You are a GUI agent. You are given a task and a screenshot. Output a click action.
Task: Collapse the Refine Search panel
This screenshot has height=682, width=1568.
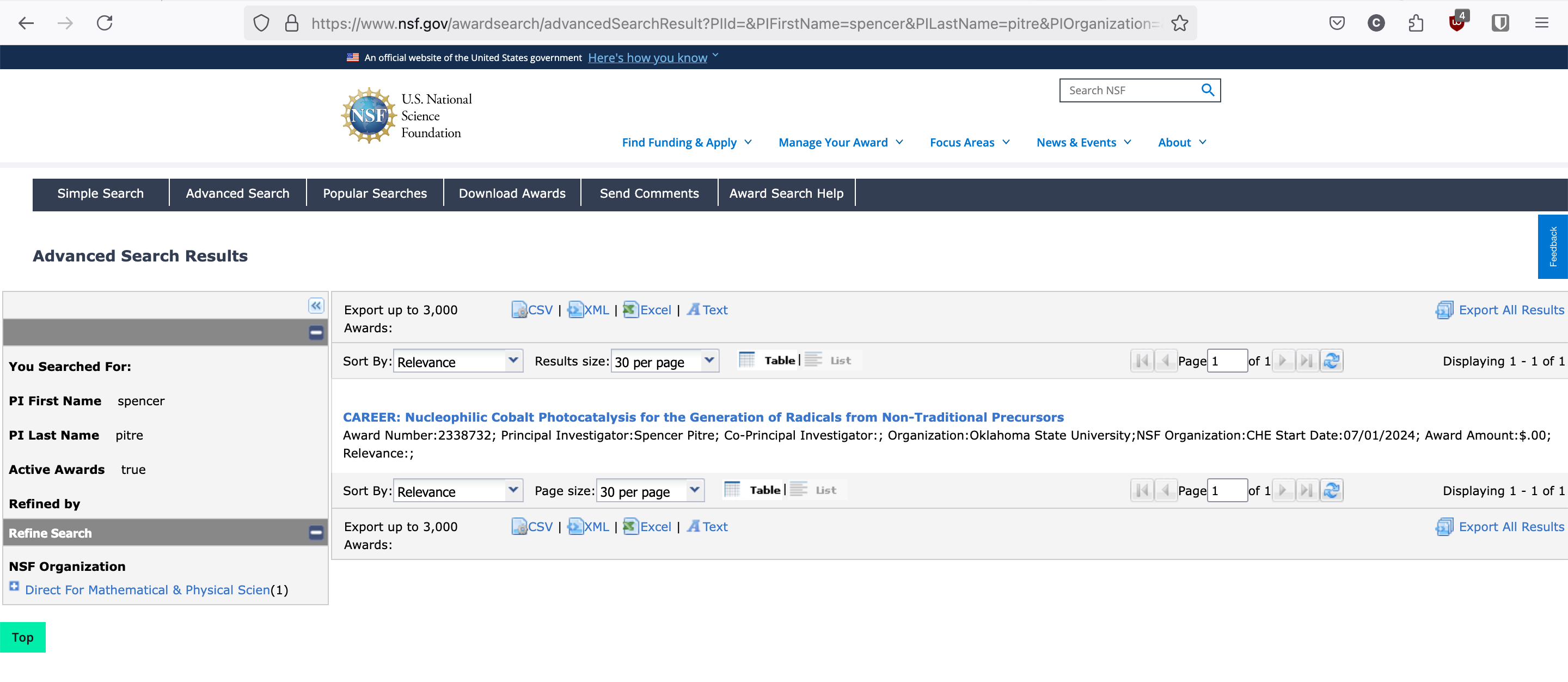point(316,533)
